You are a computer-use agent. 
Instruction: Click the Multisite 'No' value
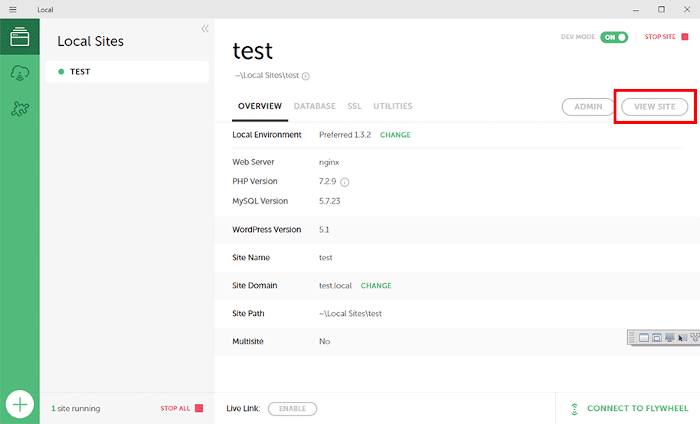[325, 341]
